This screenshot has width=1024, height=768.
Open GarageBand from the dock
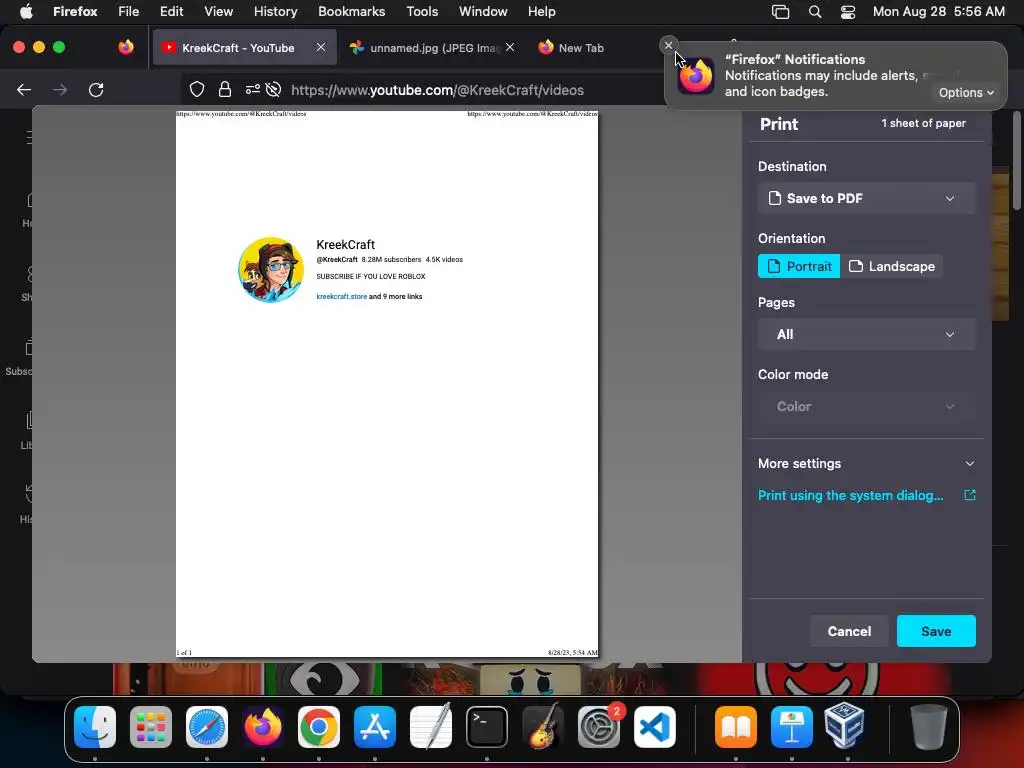[543, 727]
